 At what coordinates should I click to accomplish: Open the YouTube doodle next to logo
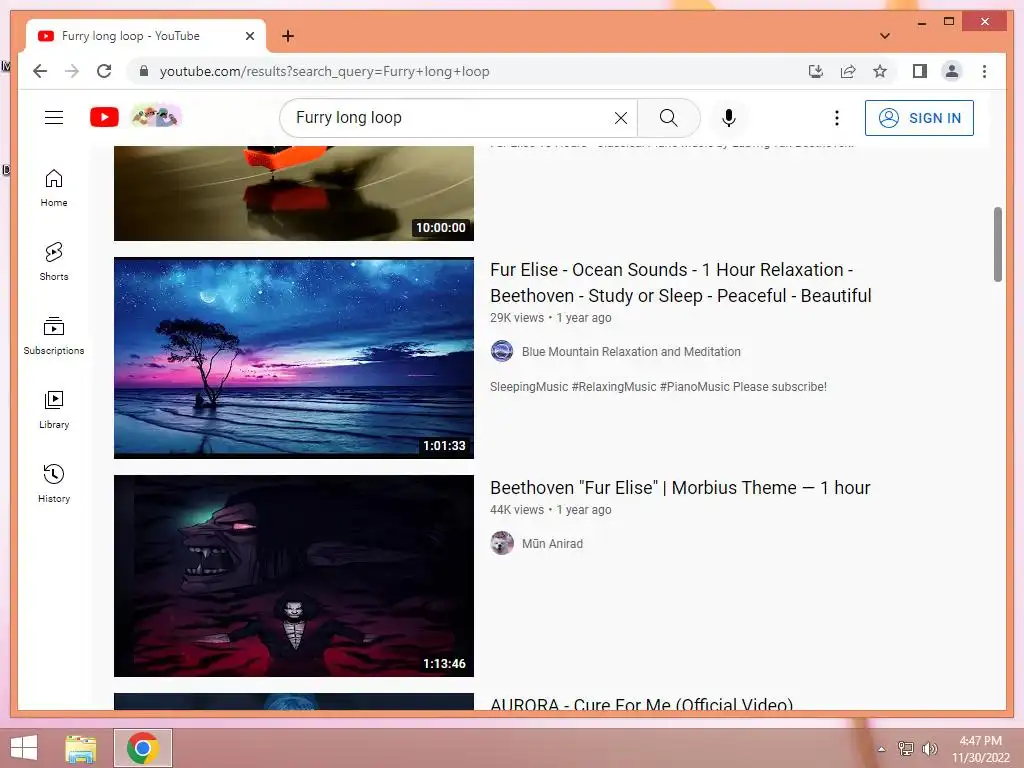point(156,117)
